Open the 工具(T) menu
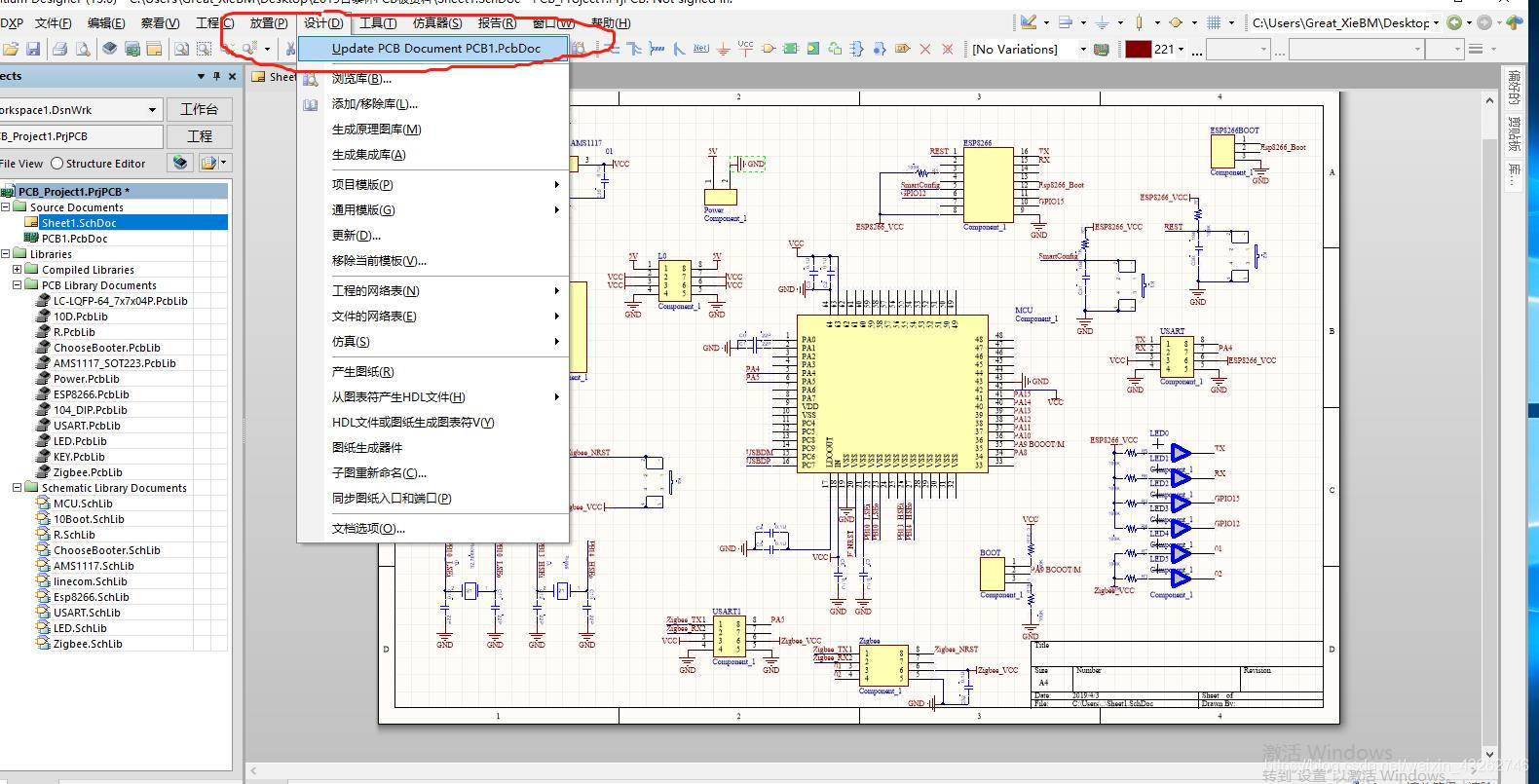This screenshot has height=784, width=1539. tap(378, 22)
